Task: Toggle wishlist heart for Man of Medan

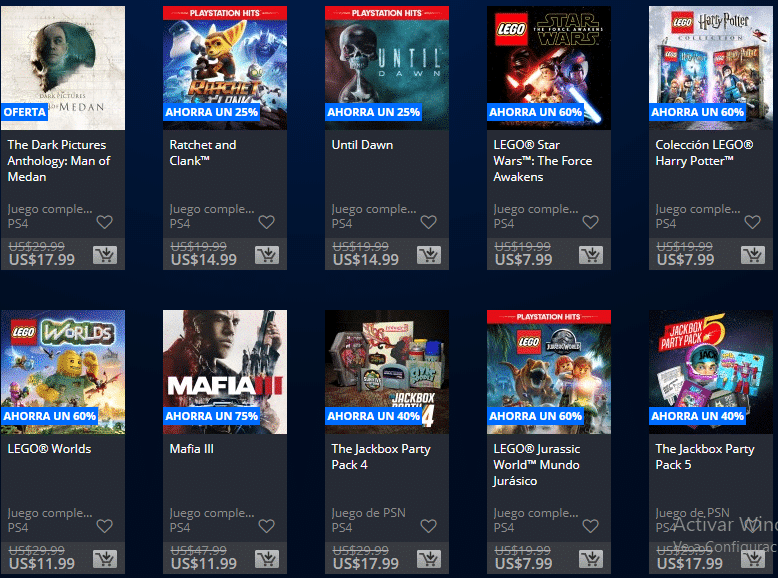Action: click(x=105, y=222)
